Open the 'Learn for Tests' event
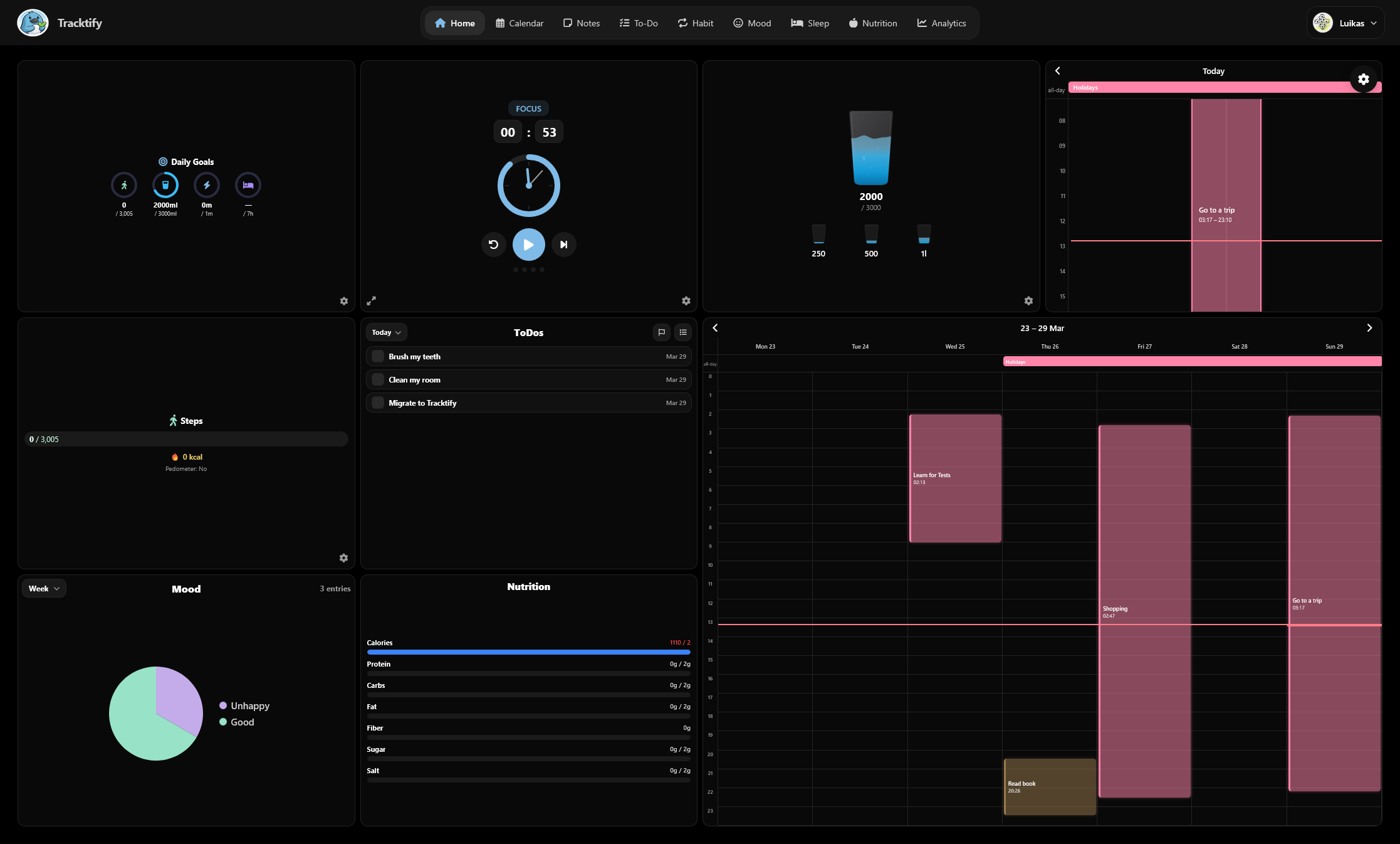 [955, 478]
